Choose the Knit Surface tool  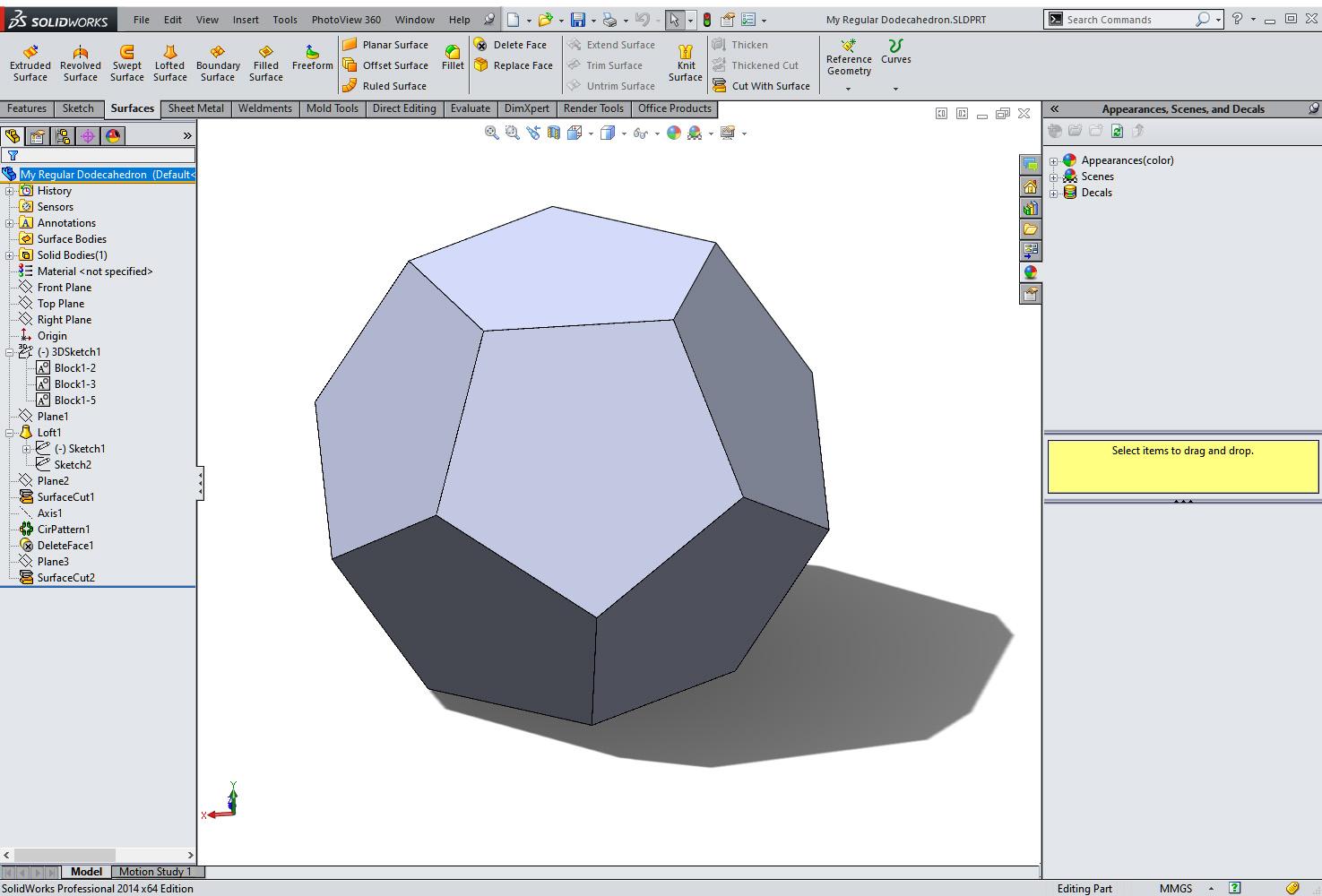[x=685, y=64]
